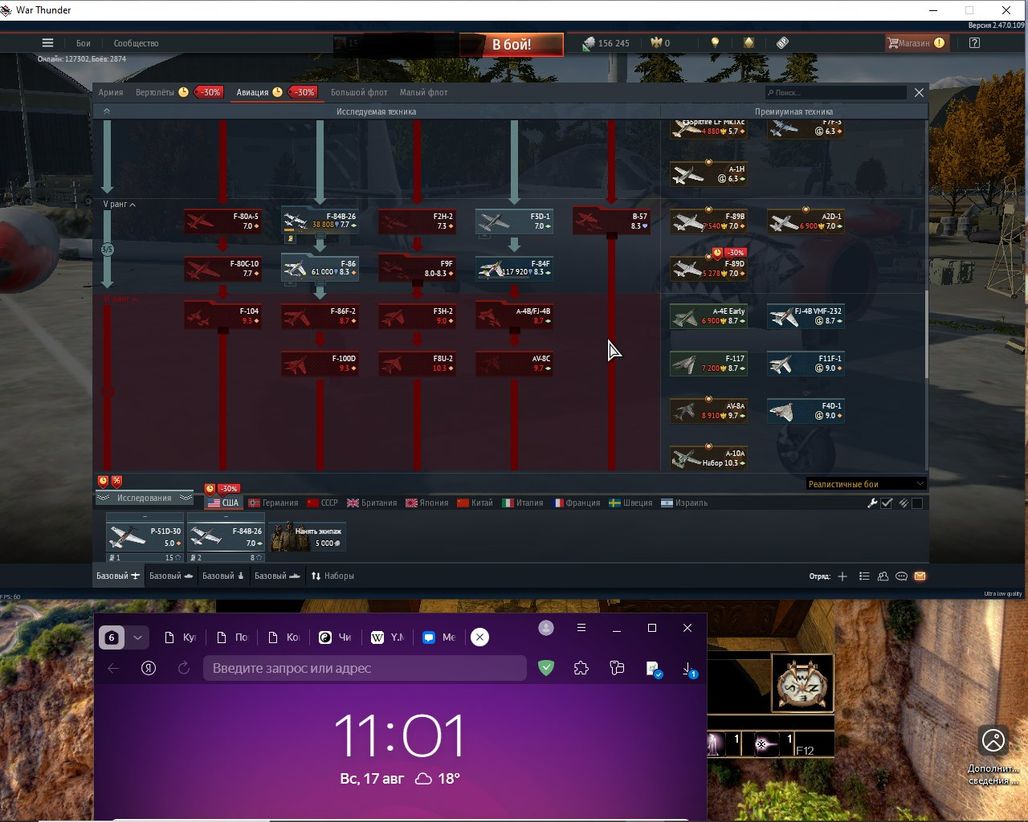Click the wrench icon above crew slots
This screenshot has height=822, width=1028.
point(872,503)
